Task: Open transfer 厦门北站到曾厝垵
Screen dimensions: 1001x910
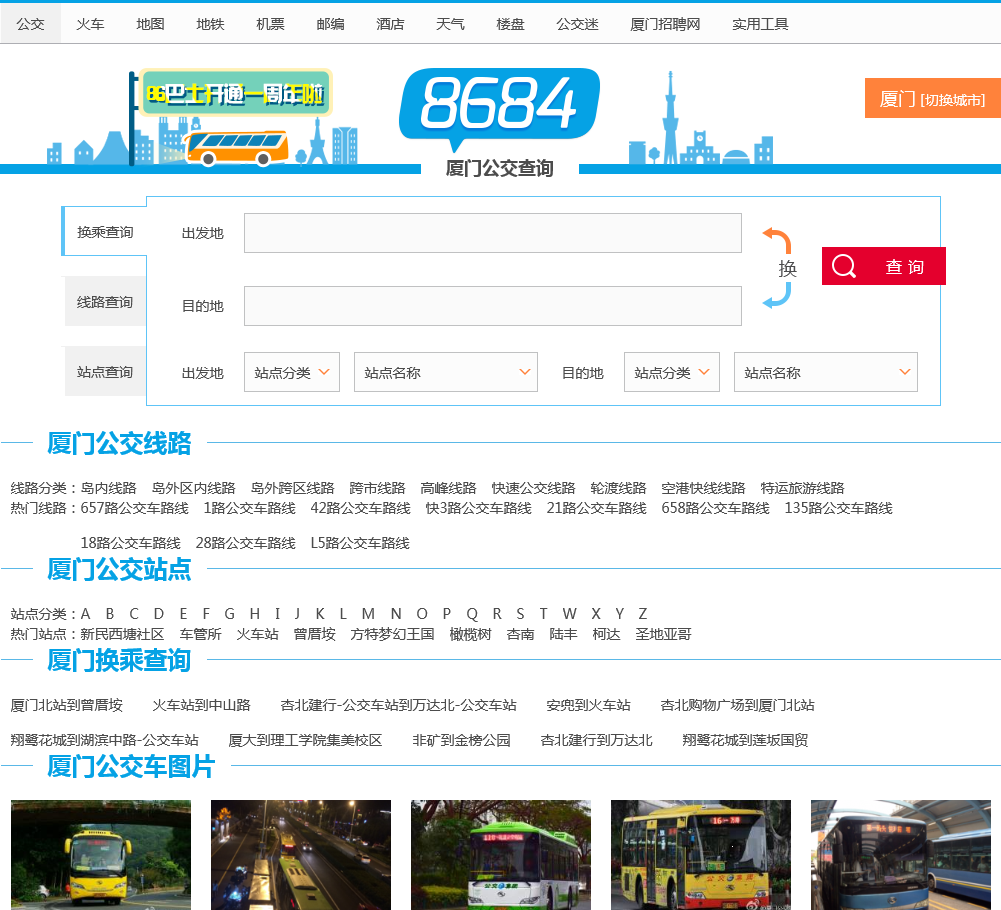Action: tap(66, 705)
